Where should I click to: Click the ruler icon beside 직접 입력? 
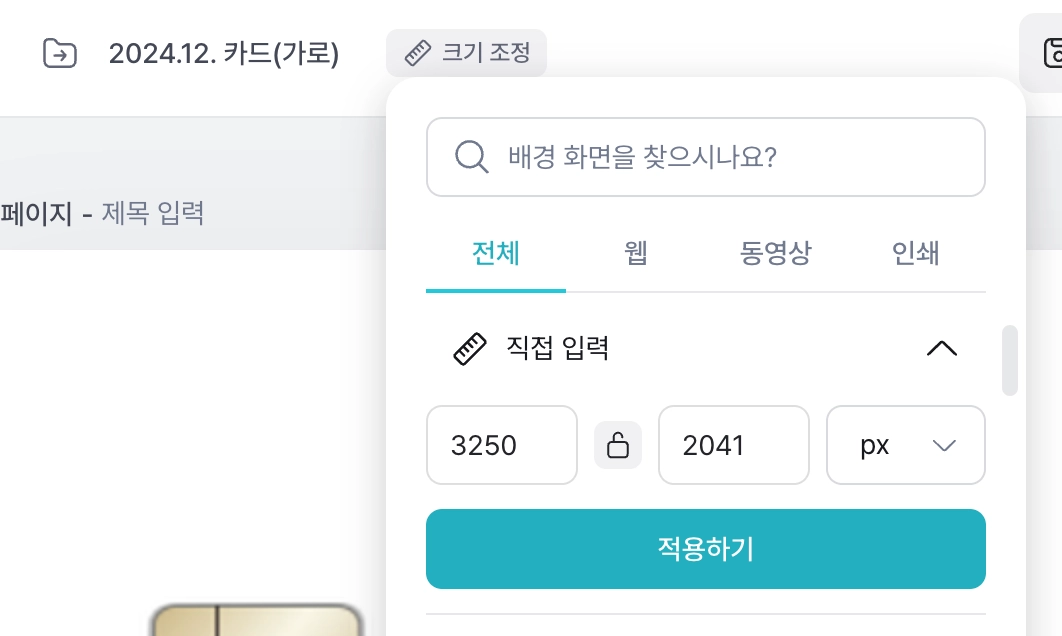470,349
